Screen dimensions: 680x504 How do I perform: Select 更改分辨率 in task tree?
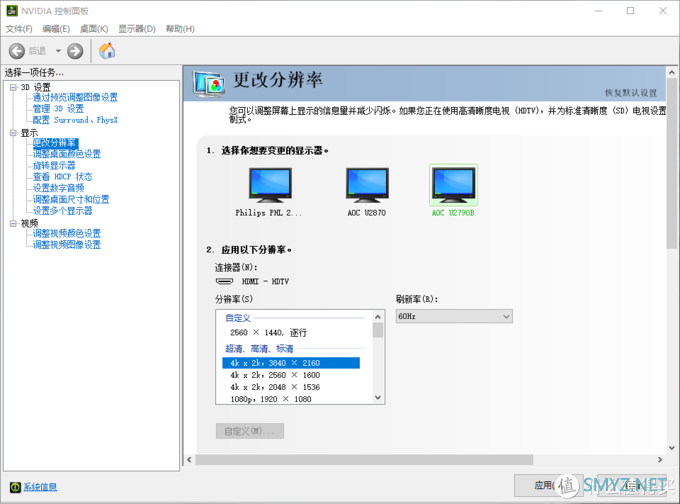click(55, 143)
